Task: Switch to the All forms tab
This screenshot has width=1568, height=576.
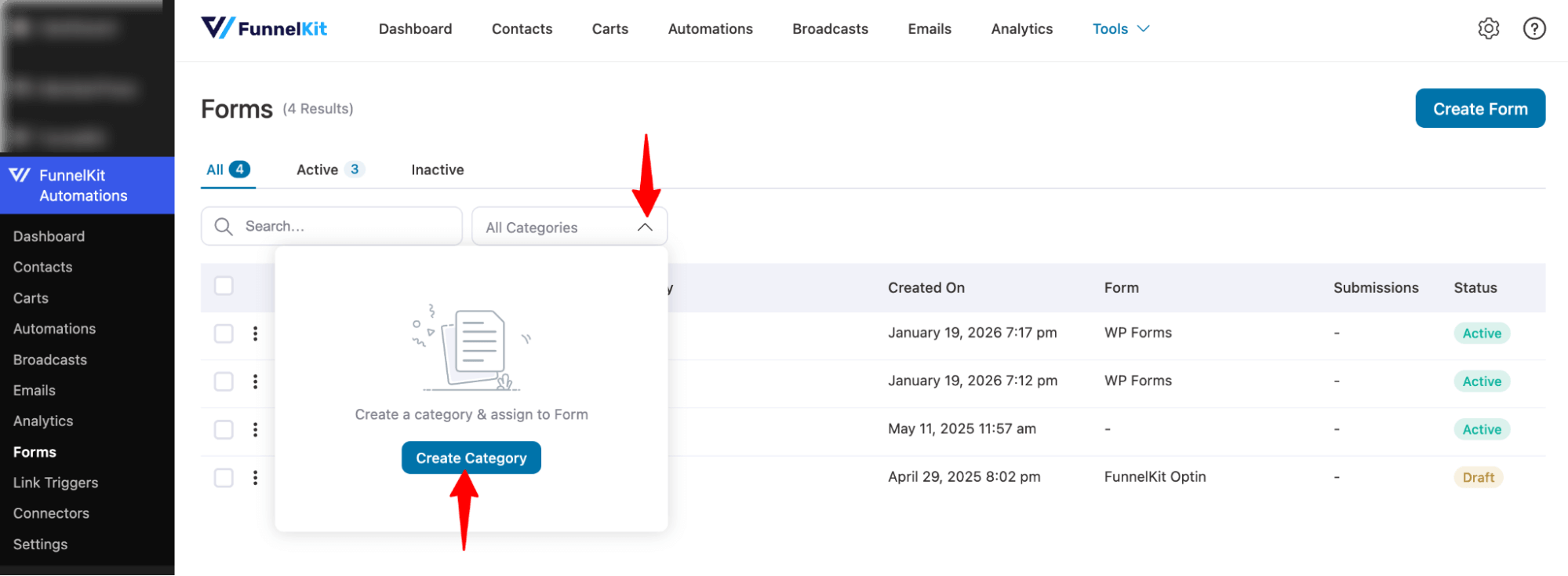Action: (x=227, y=170)
